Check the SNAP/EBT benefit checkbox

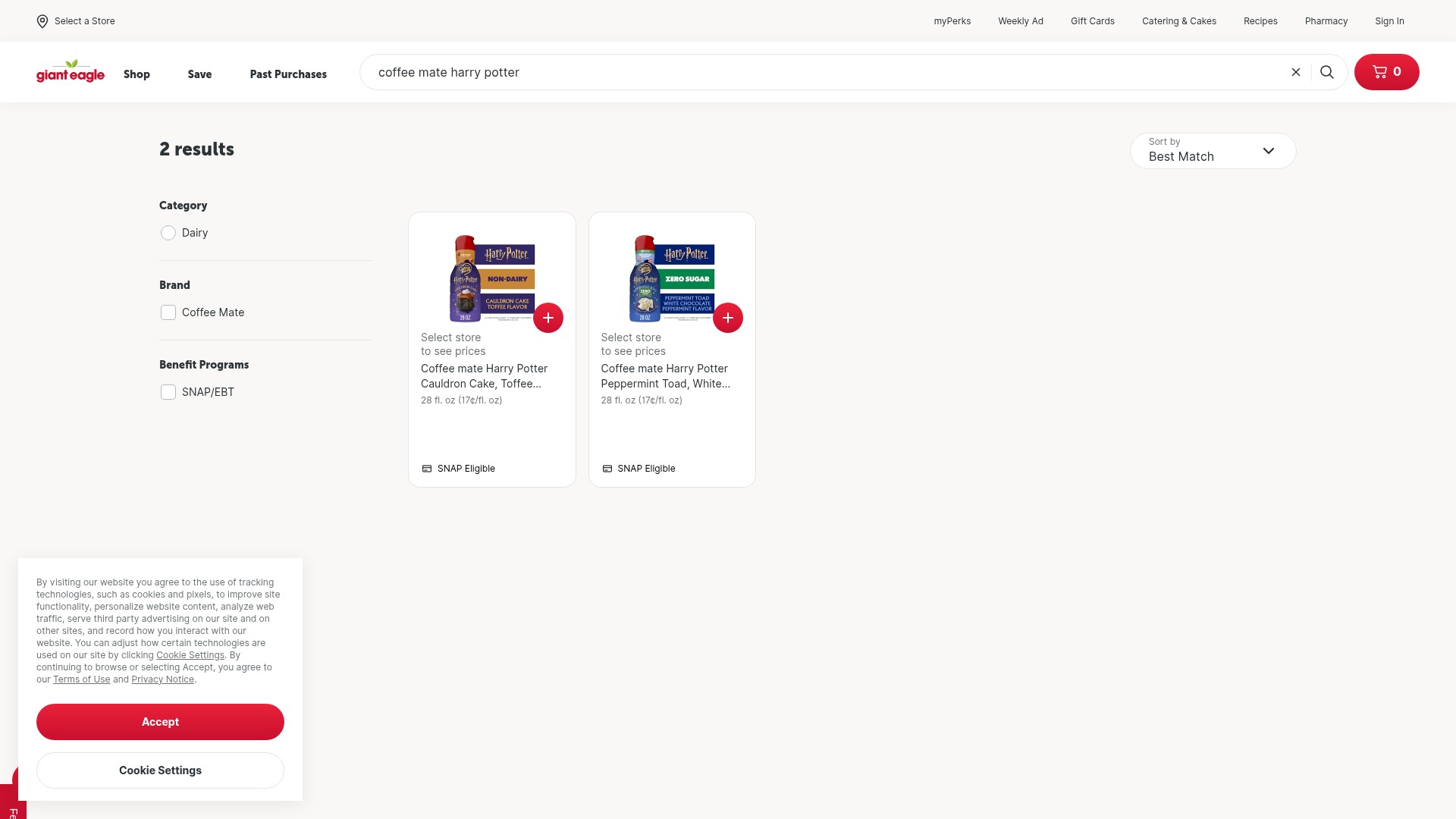(168, 392)
